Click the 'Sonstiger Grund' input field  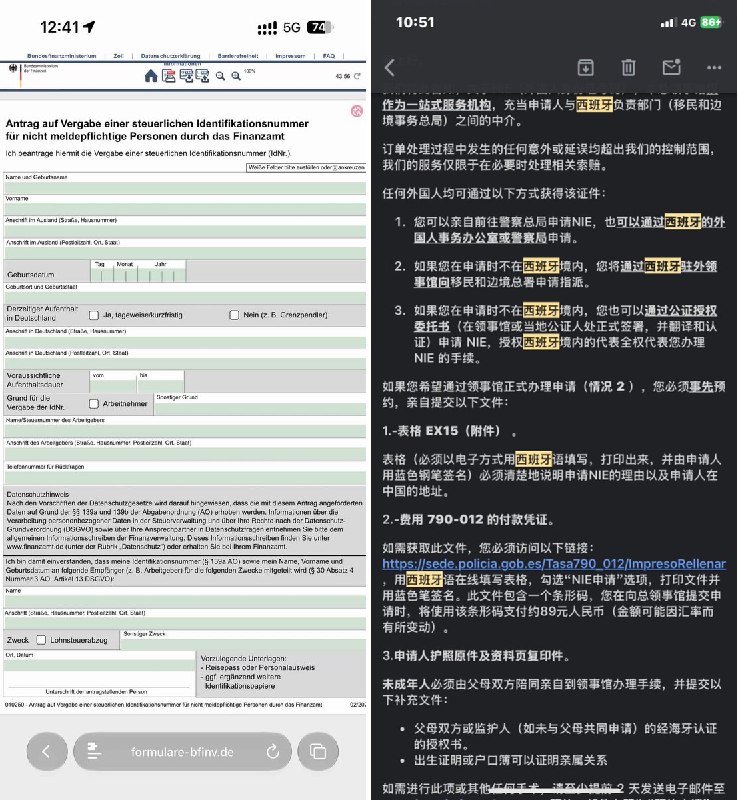coord(260,408)
